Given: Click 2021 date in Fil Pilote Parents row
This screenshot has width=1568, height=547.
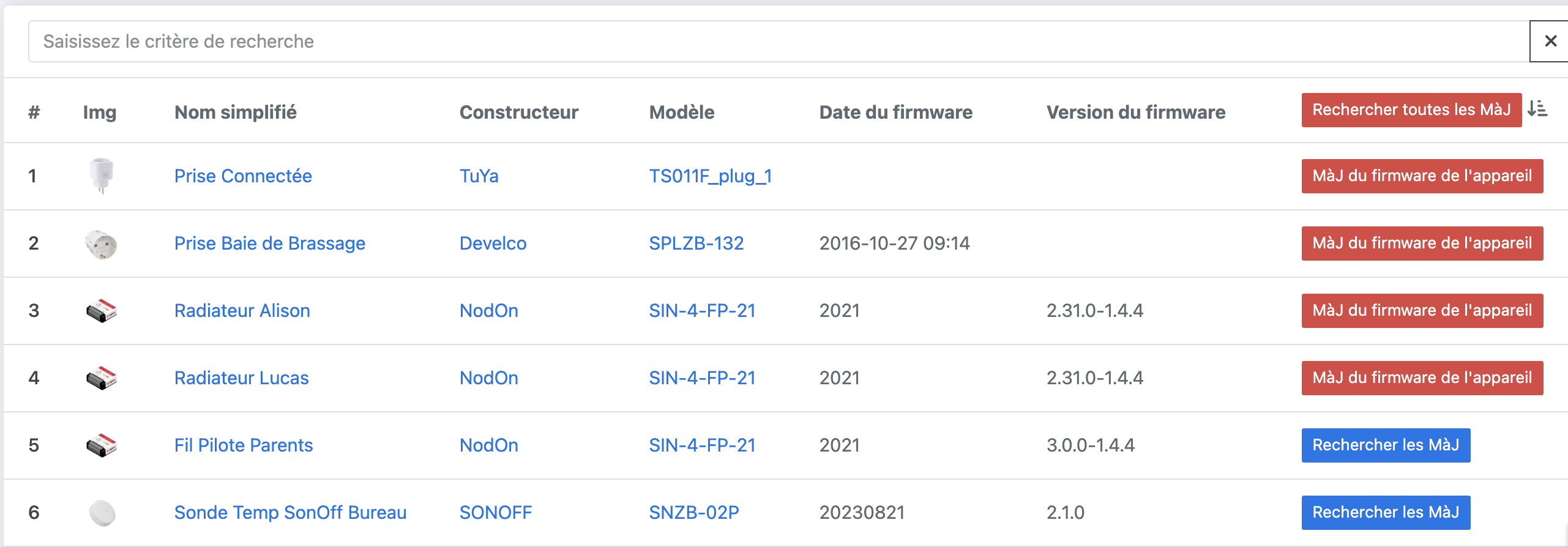Looking at the screenshot, I should coord(840,445).
